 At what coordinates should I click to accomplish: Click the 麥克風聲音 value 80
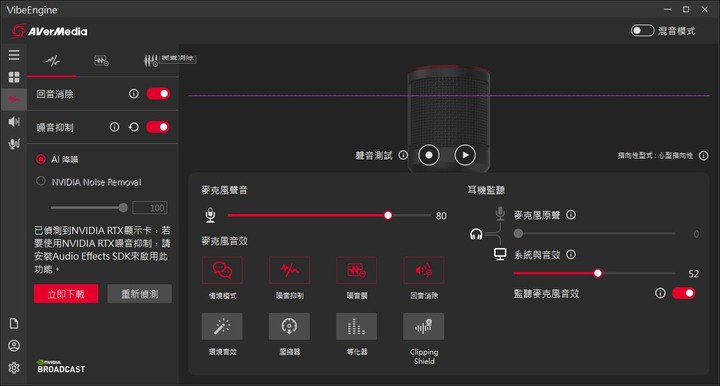click(x=441, y=216)
